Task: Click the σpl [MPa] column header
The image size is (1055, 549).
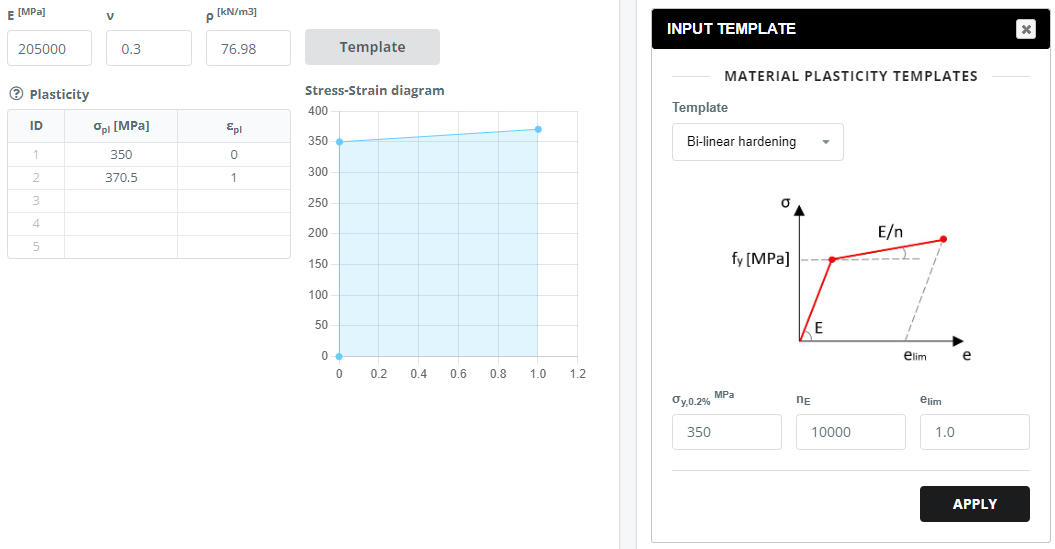Action: tap(121, 126)
